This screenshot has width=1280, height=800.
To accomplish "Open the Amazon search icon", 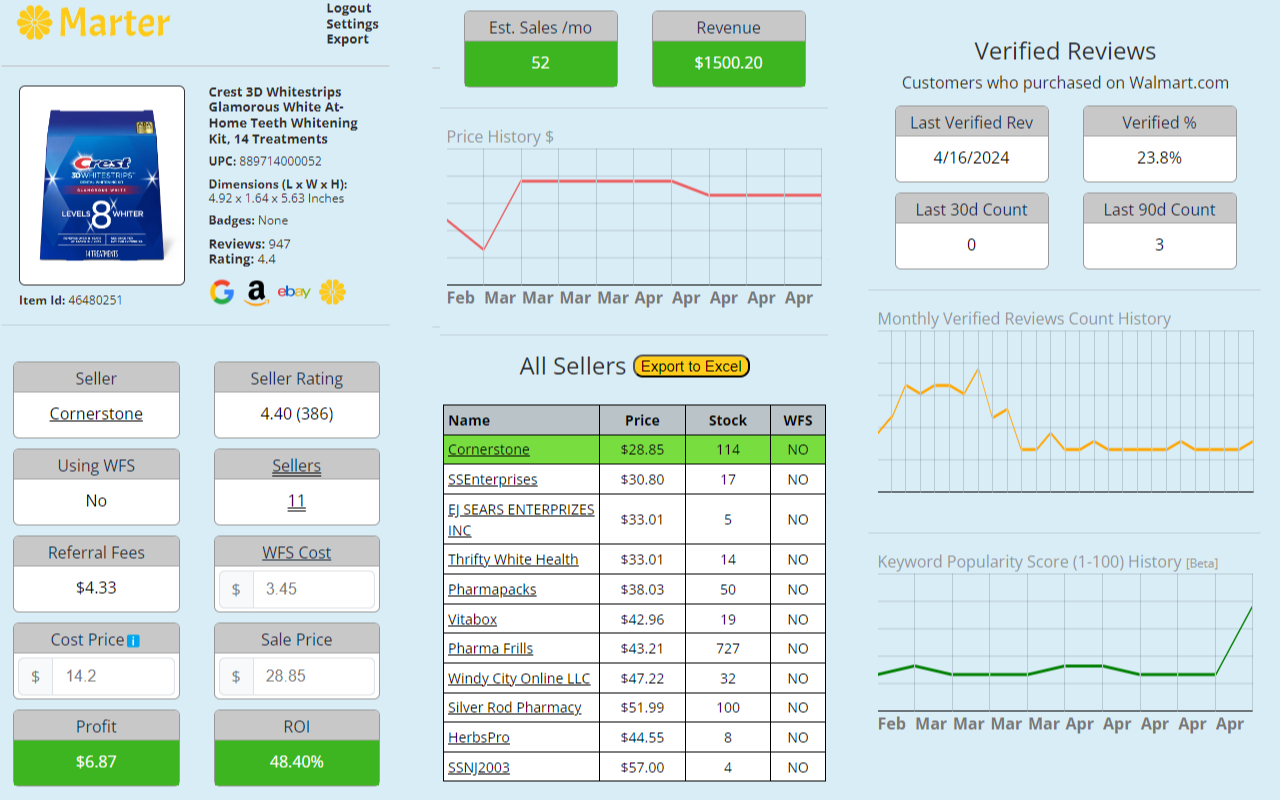I will pyautogui.click(x=257, y=293).
